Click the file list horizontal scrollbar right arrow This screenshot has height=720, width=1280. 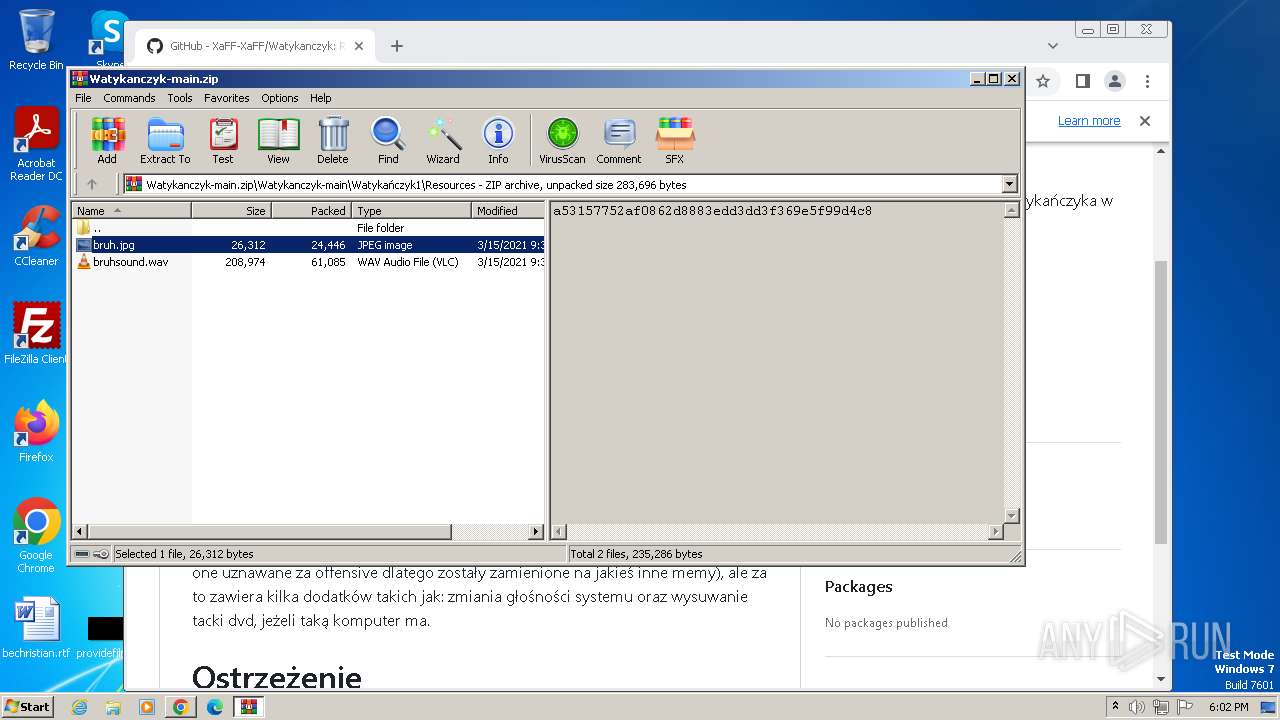click(x=536, y=532)
